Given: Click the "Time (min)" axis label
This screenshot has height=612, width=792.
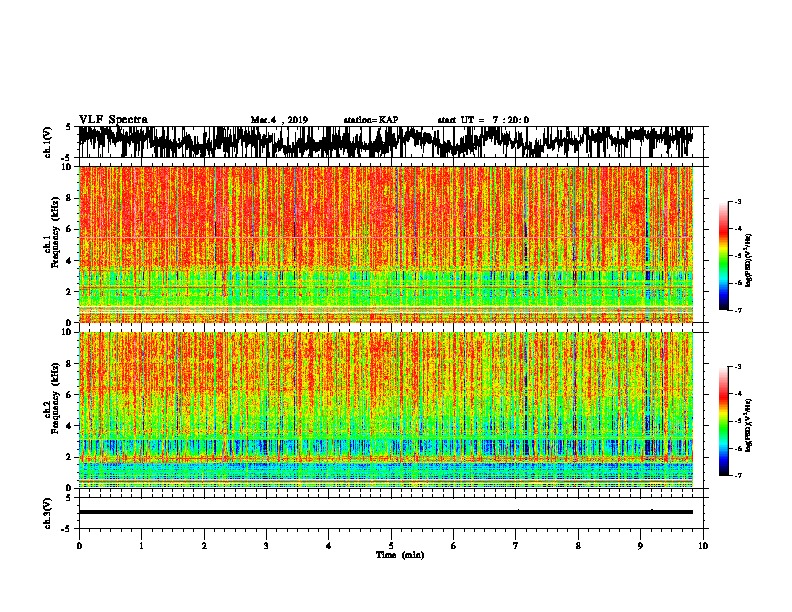Looking at the screenshot, I should [x=400, y=555].
